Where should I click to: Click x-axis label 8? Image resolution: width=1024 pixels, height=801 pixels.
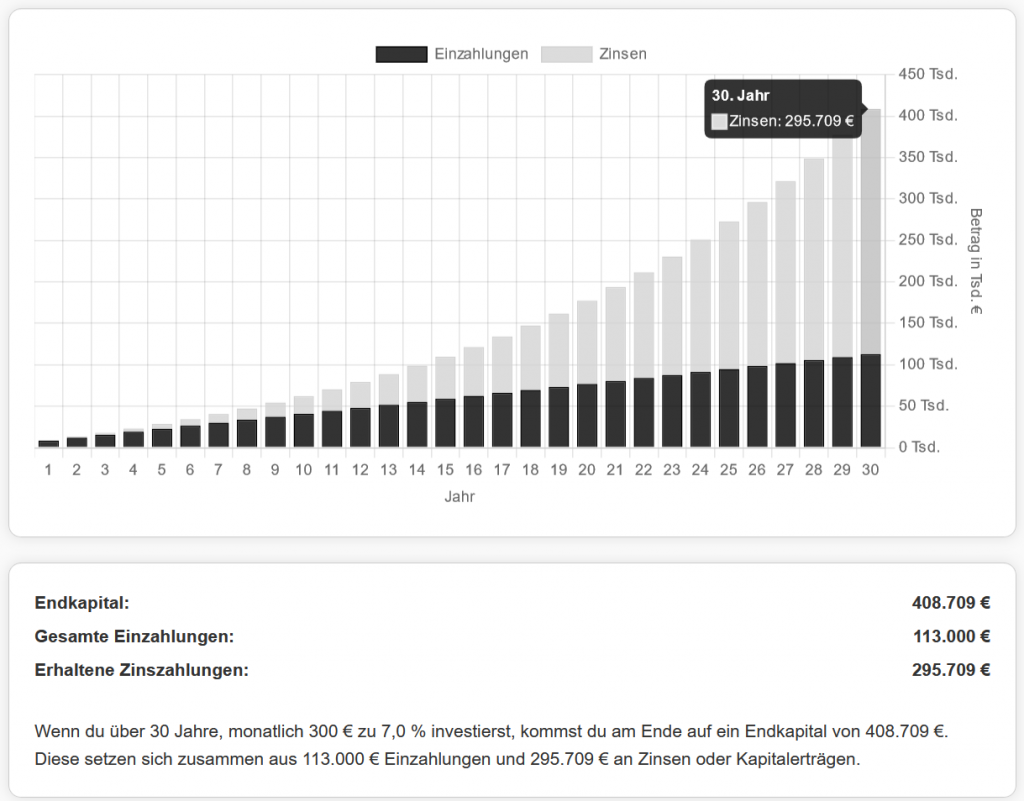pyautogui.click(x=247, y=470)
